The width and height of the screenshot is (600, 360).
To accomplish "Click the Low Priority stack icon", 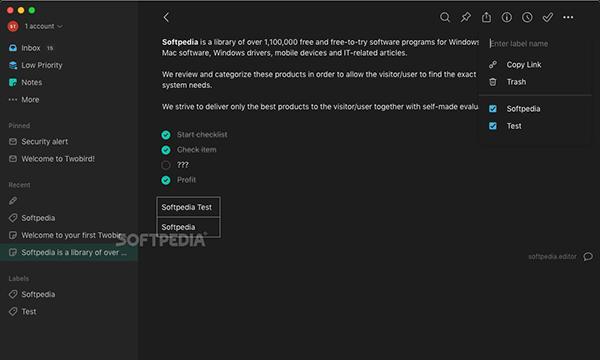I will pyautogui.click(x=13, y=65).
